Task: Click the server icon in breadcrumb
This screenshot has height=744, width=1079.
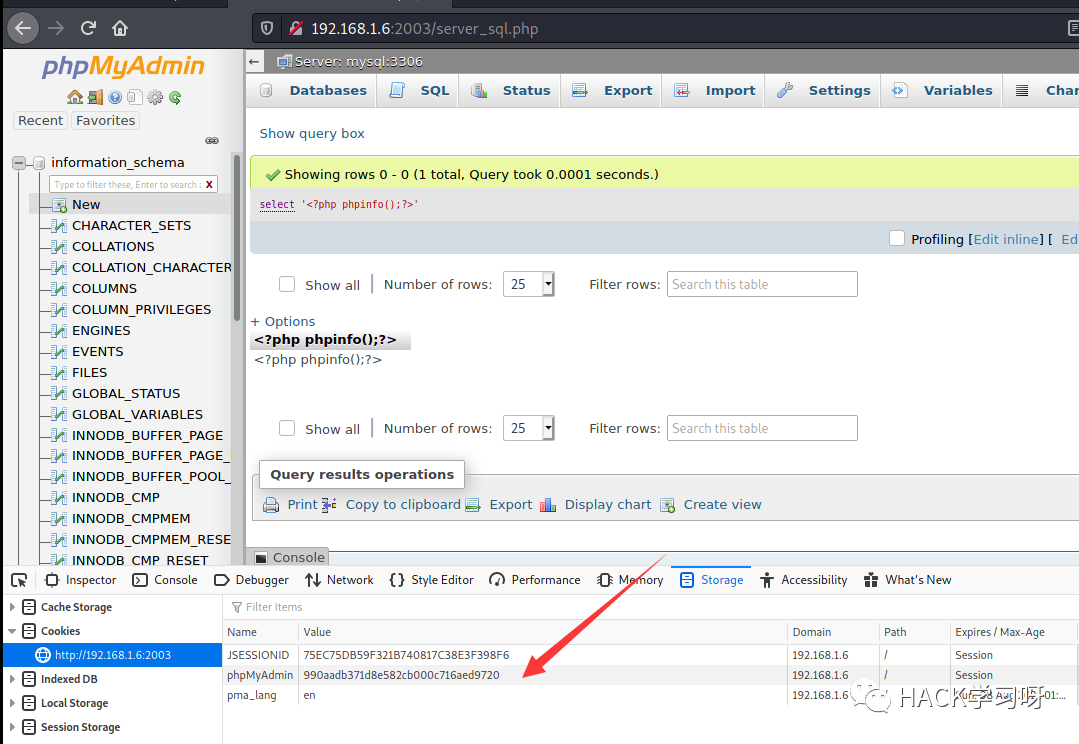Action: [x=284, y=61]
